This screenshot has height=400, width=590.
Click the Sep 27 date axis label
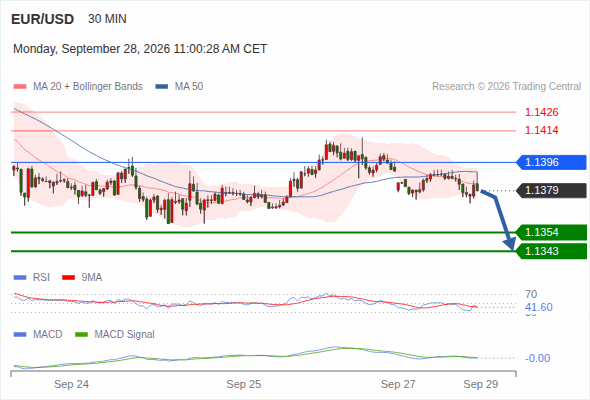point(398,384)
